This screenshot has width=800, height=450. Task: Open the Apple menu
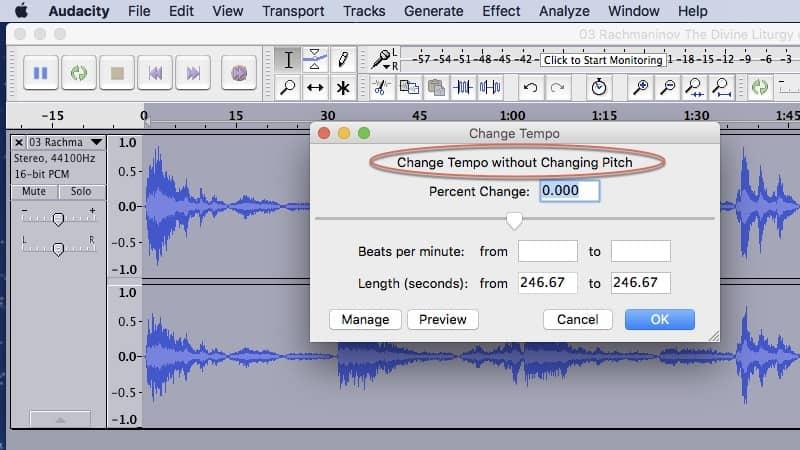21,11
